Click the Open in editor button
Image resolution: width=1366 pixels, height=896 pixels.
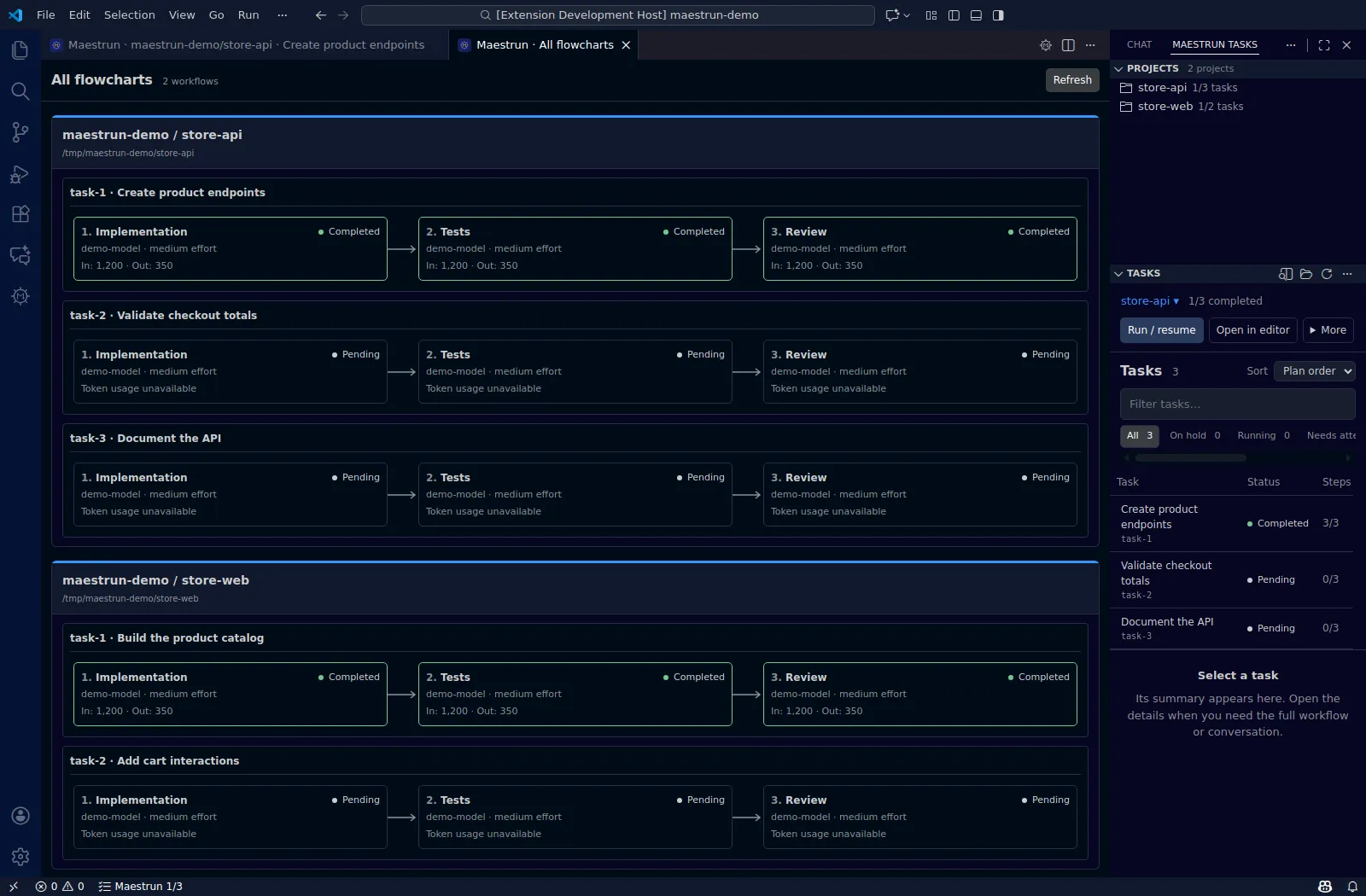pyautogui.click(x=1252, y=330)
